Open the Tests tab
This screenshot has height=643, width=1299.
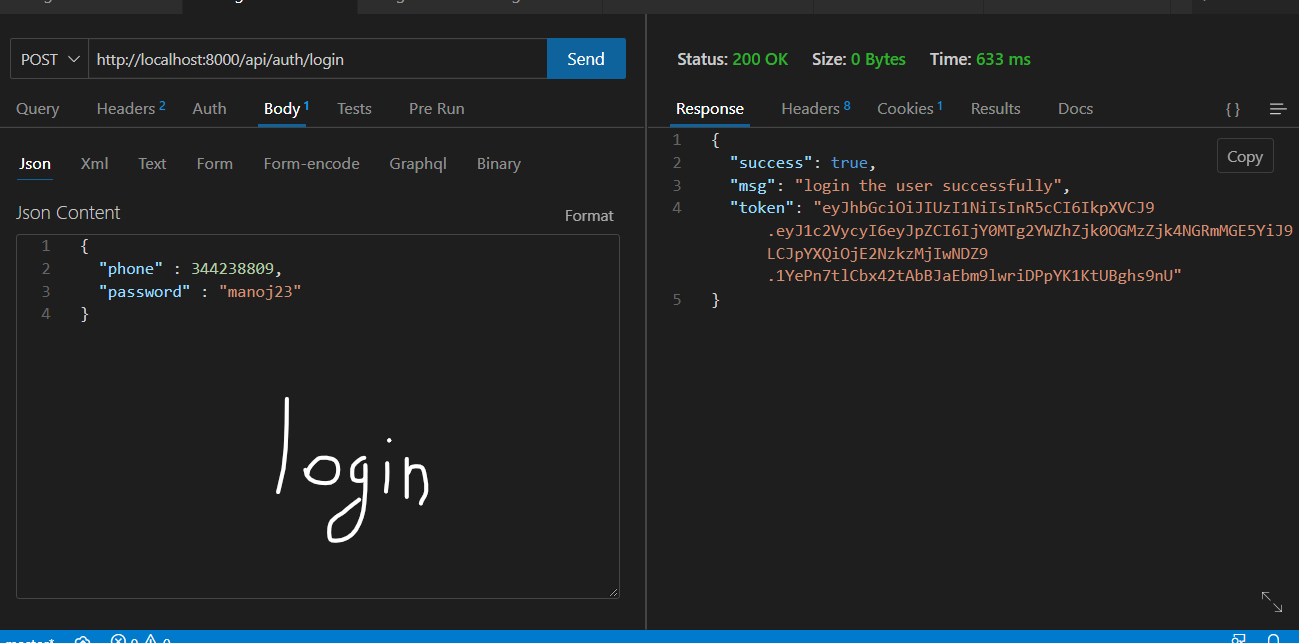click(354, 108)
